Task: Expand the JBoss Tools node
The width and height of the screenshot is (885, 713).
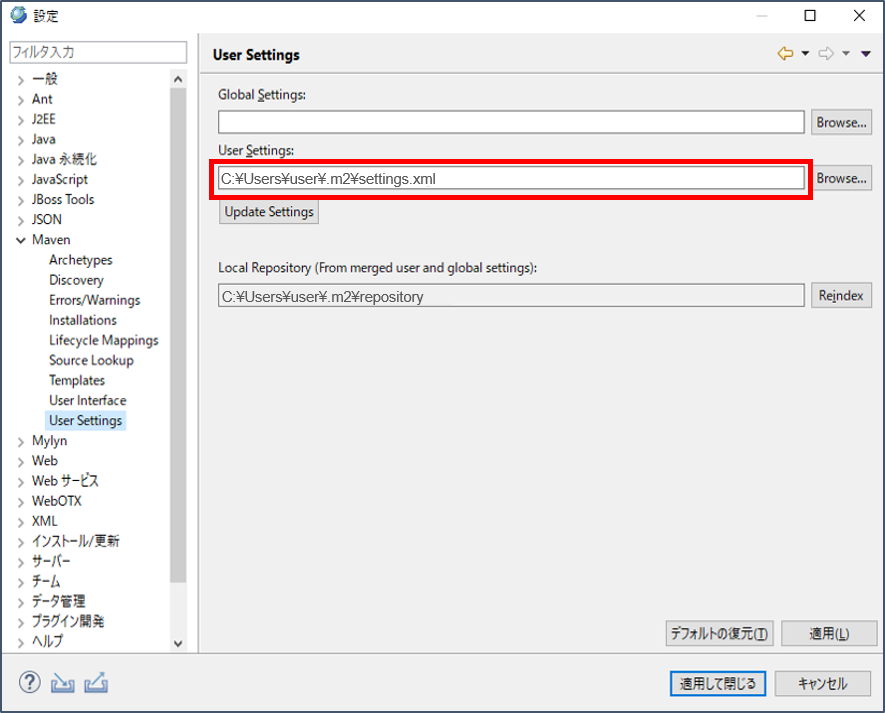Action: coord(21,200)
